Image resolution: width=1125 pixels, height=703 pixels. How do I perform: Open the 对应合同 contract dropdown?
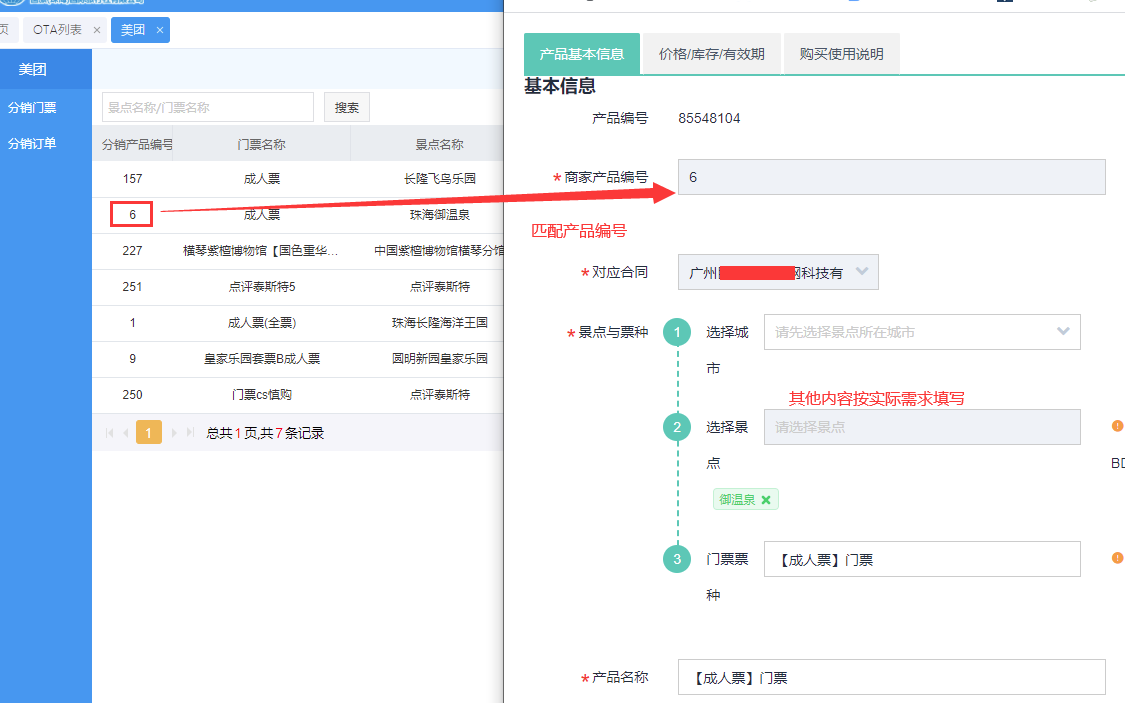(x=778, y=272)
